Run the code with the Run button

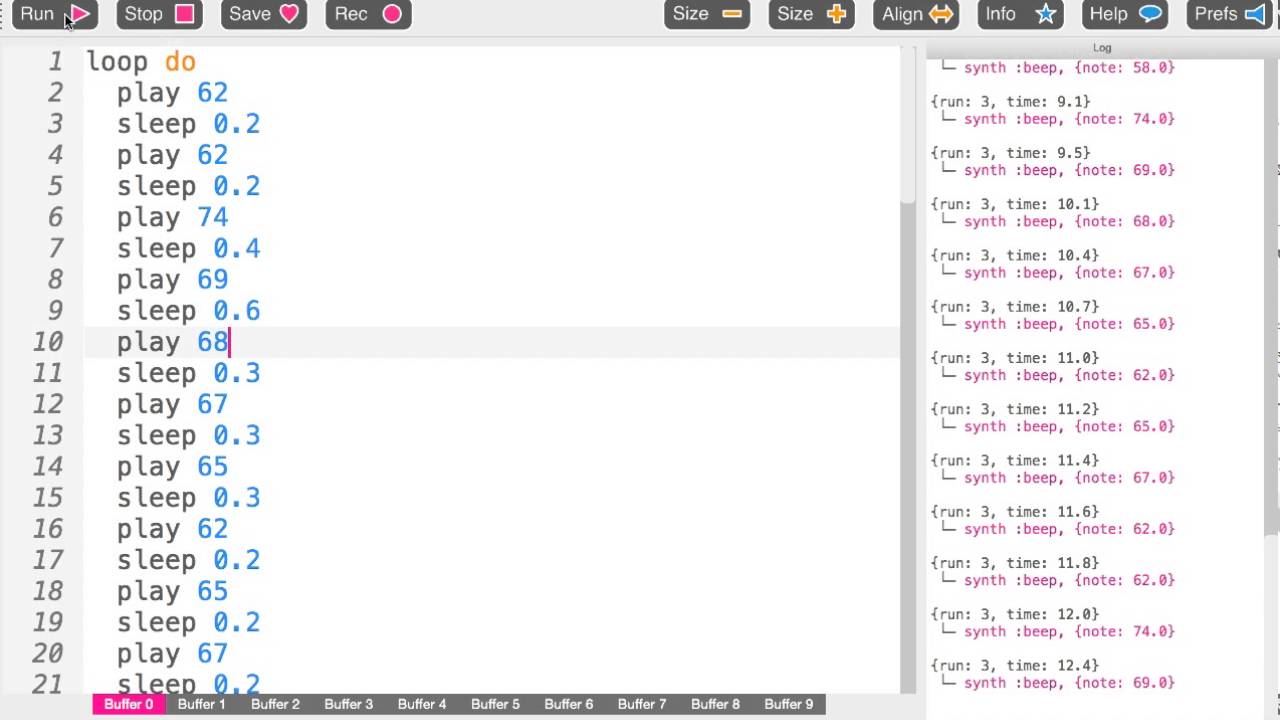click(x=54, y=14)
